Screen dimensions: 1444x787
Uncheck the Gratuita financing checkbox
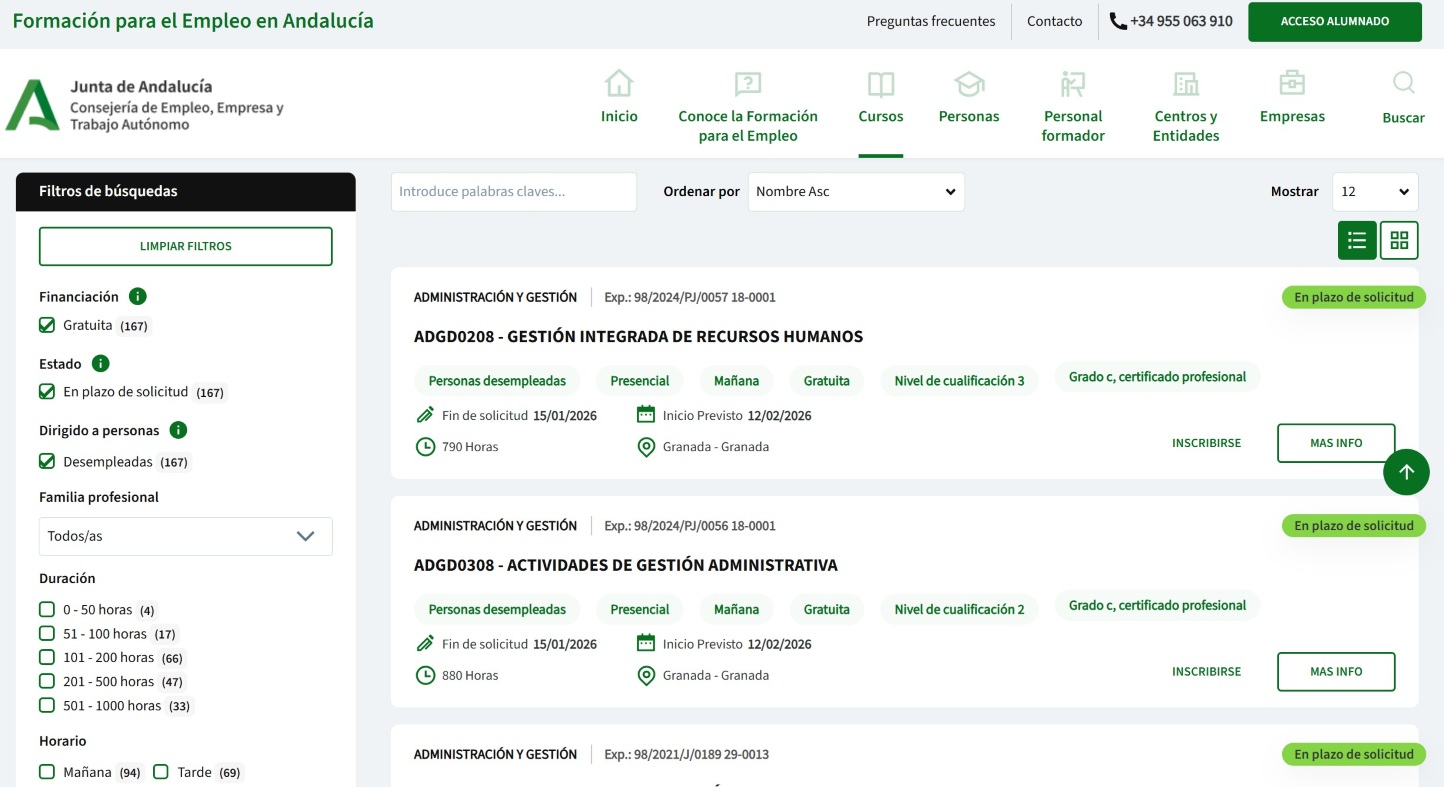47,325
